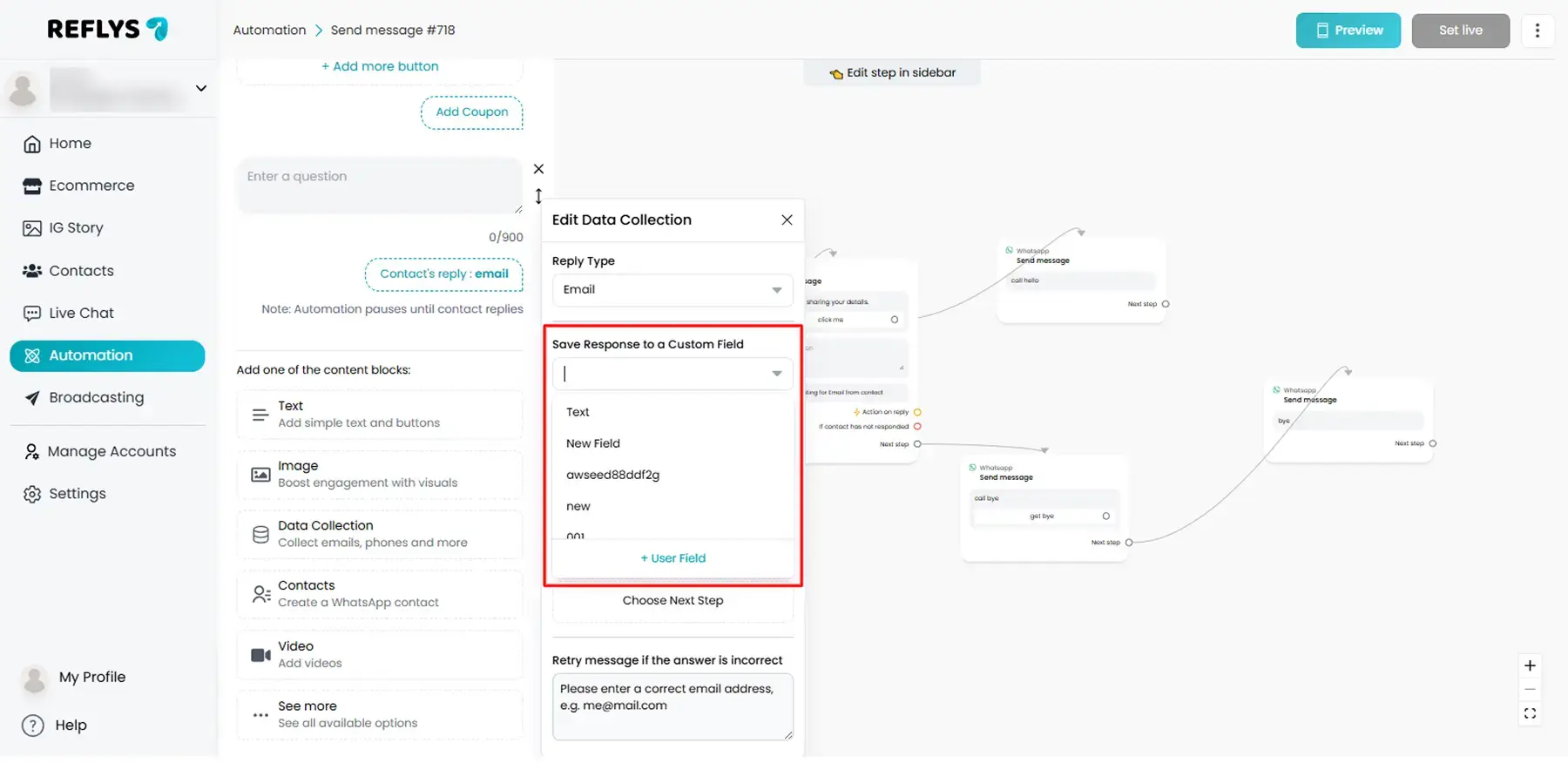Choose 'awseed88ddf2g' custom field option
1568x763 pixels.
point(612,475)
